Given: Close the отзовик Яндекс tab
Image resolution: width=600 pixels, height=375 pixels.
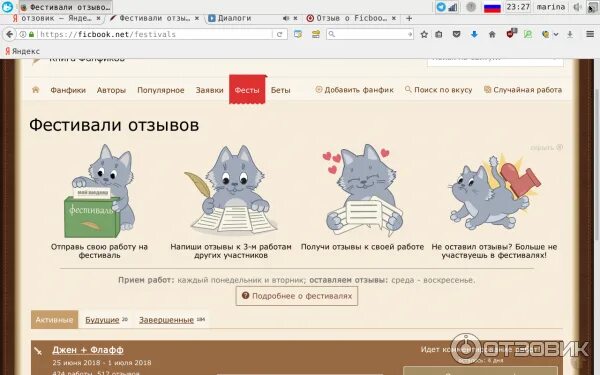Looking at the screenshot, I should [x=98, y=18].
